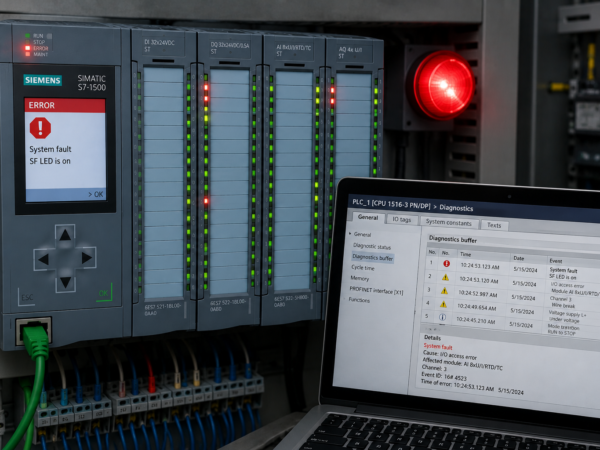Click the PLC_1 [CPU 1516-3 PN/DP] breadcrumb
Viewport: 600px width, 450px height.
(391, 204)
